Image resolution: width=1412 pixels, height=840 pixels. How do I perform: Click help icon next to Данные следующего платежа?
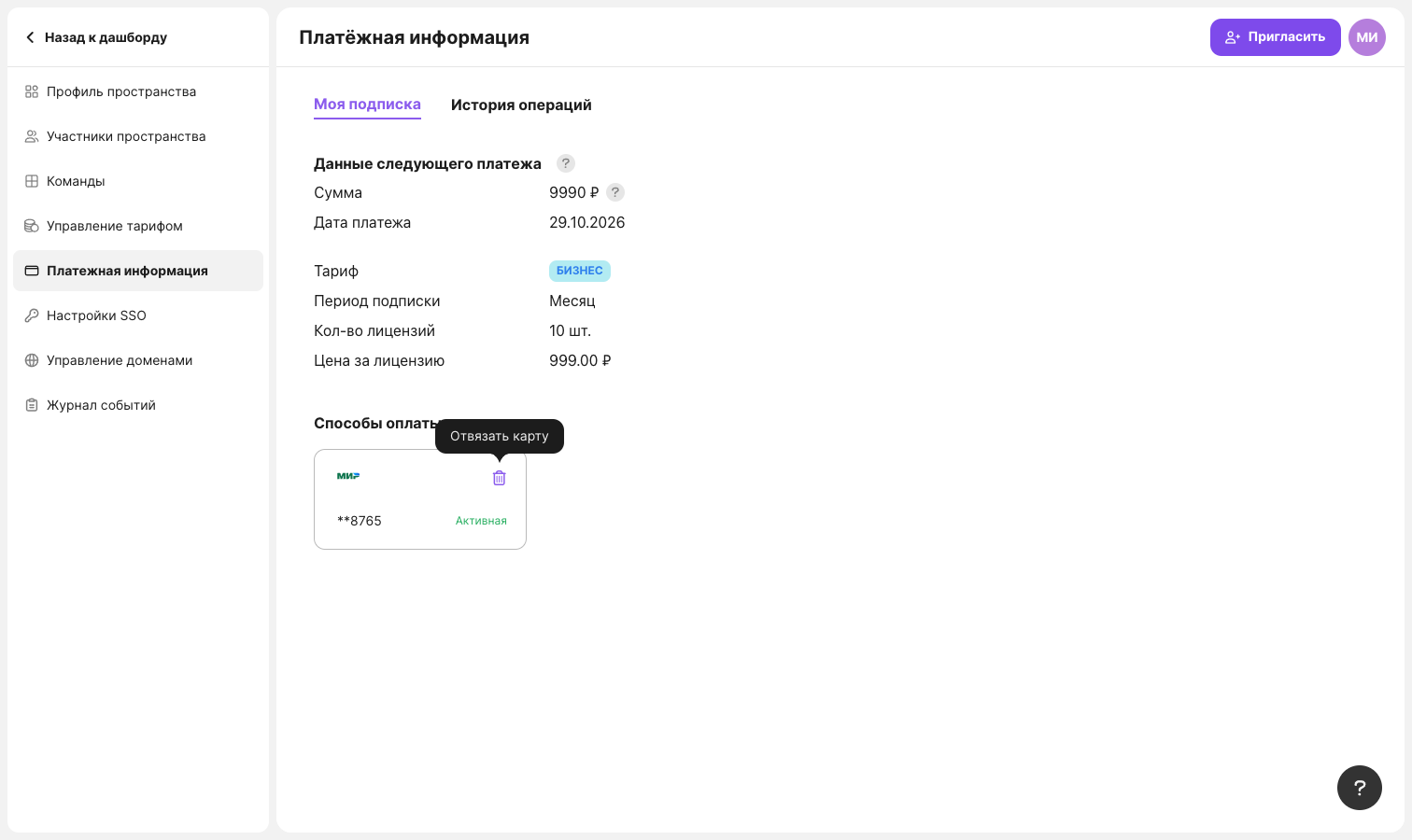(566, 163)
